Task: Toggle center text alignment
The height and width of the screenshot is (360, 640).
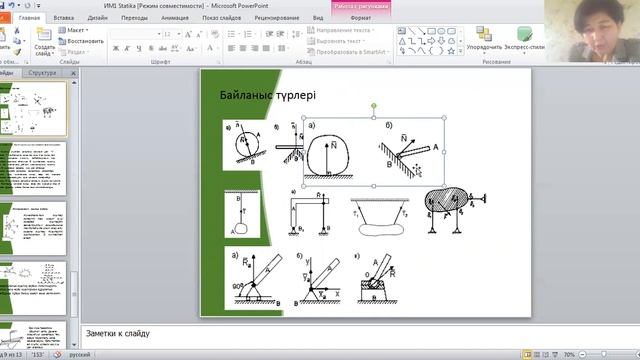Action: click(243, 49)
